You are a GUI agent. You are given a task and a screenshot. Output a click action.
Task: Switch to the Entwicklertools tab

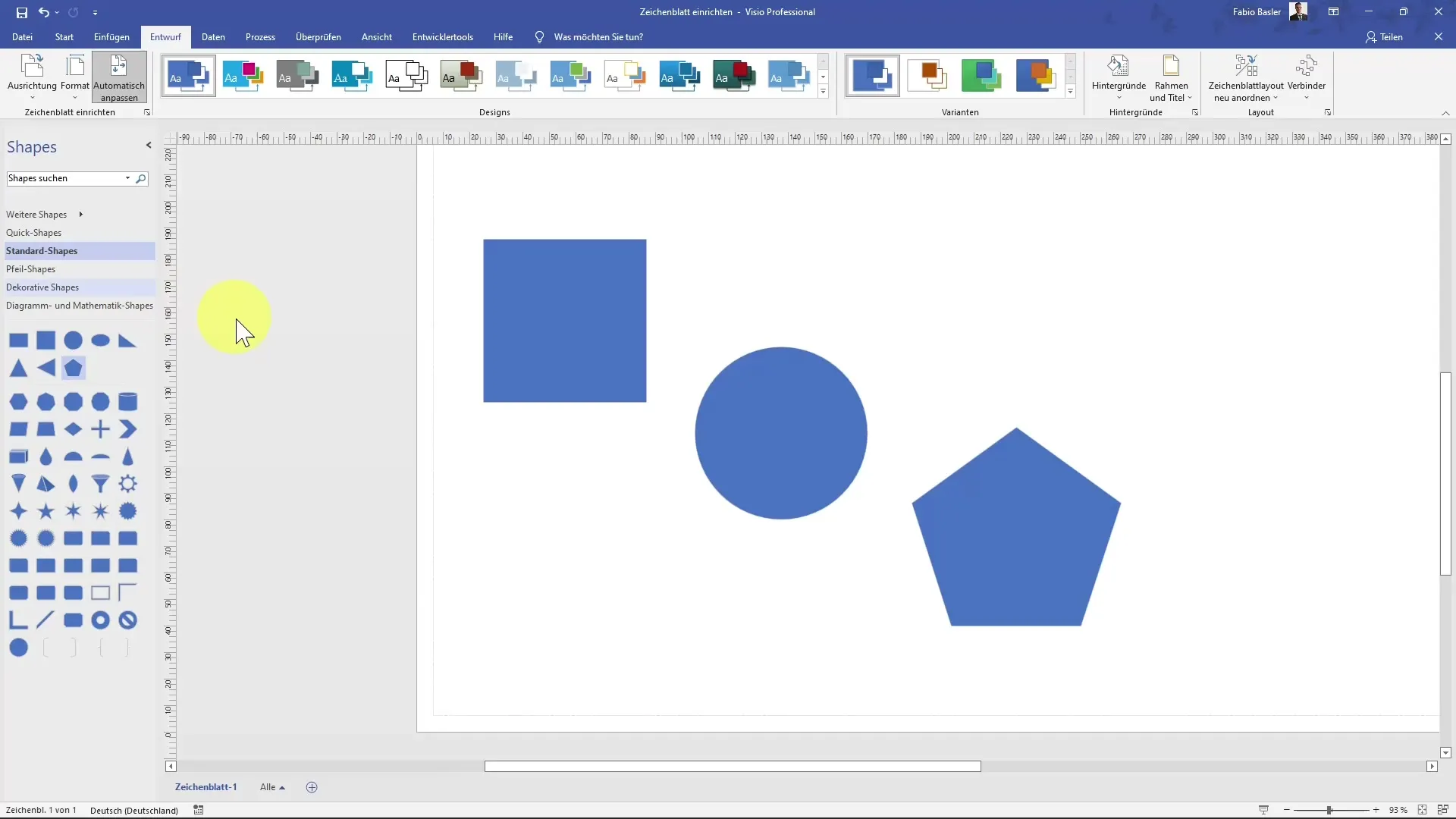pos(443,37)
